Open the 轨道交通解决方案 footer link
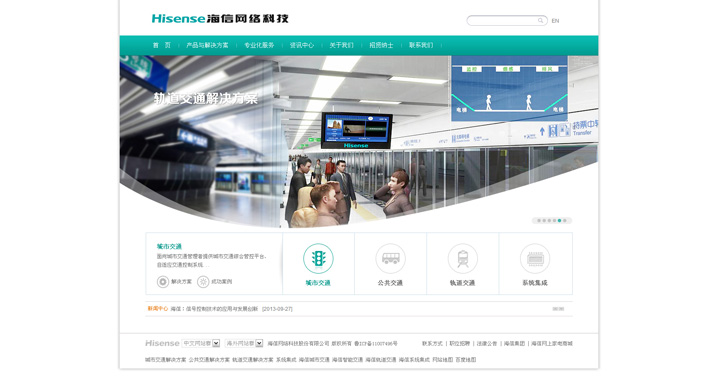Viewport: 718px width, 377px height. click(253, 360)
